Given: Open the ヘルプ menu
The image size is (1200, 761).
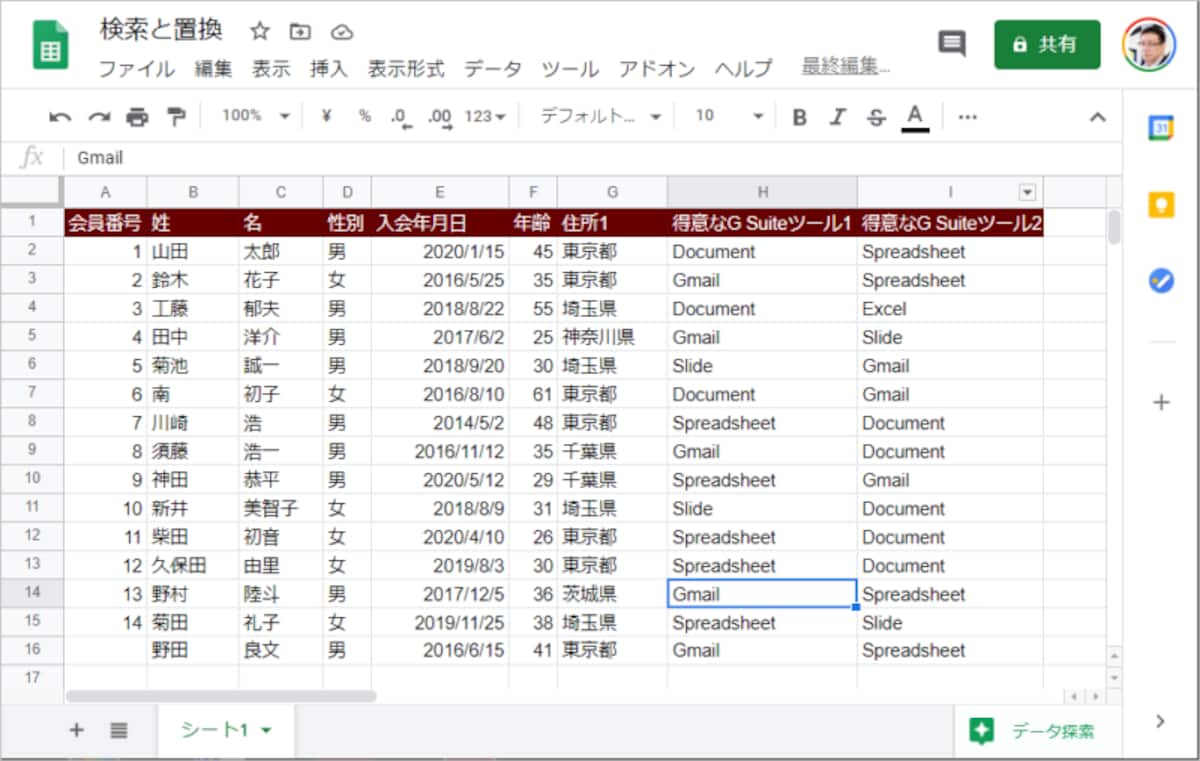Looking at the screenshot, I should pos(743,69).
